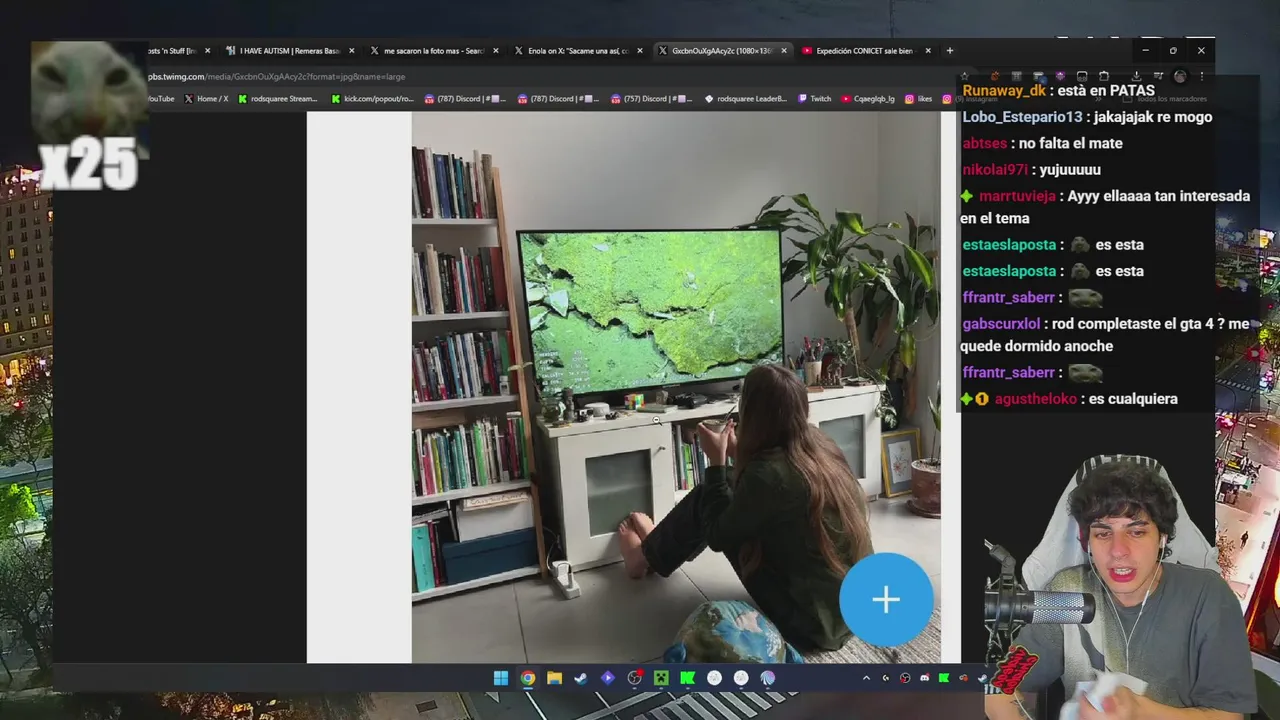Click the blue plus zoom button on the image
This screenshot has width=1280, height=720.
[885, 599]
